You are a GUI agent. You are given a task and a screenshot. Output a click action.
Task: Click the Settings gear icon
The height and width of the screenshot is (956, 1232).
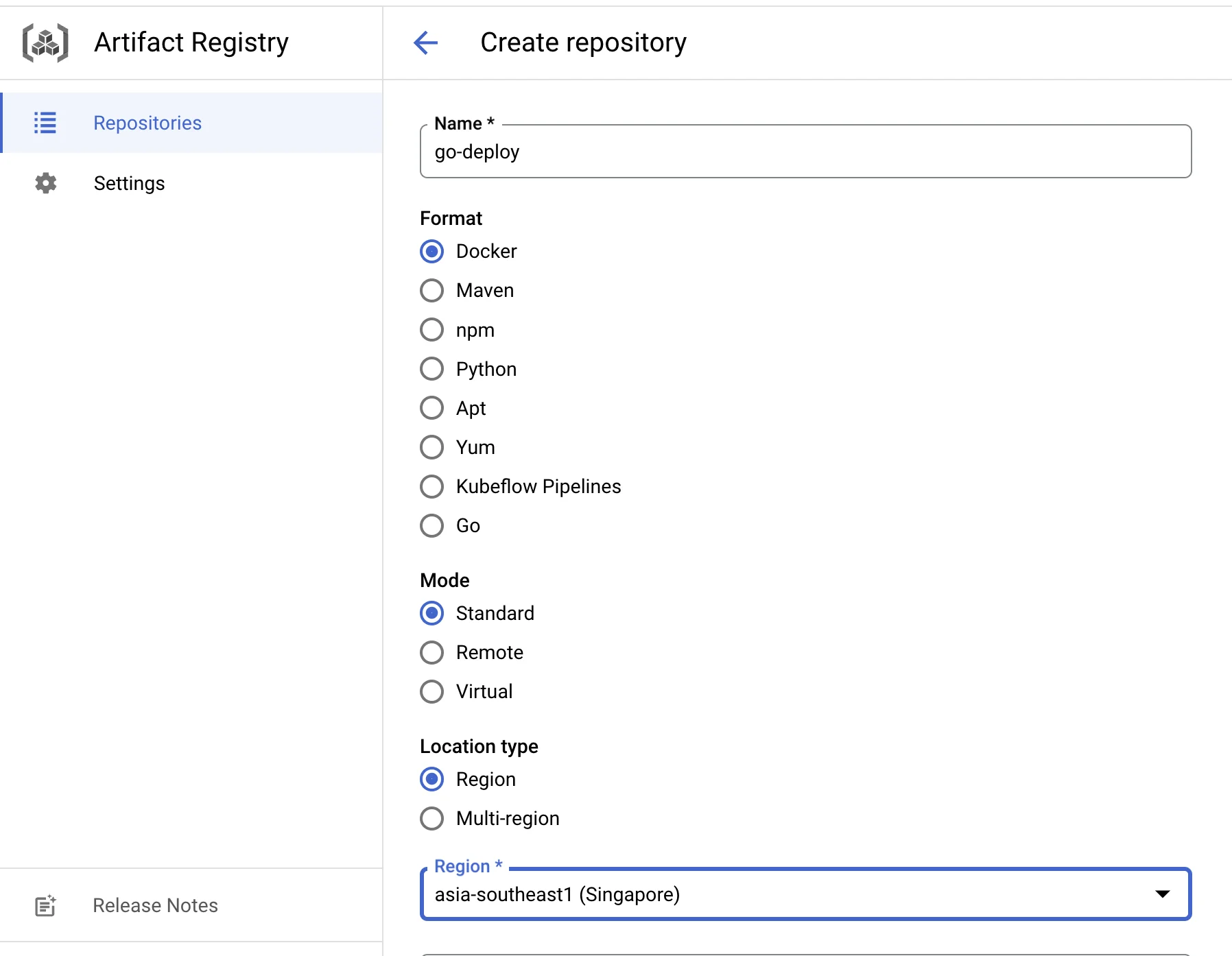click(46, 183)
